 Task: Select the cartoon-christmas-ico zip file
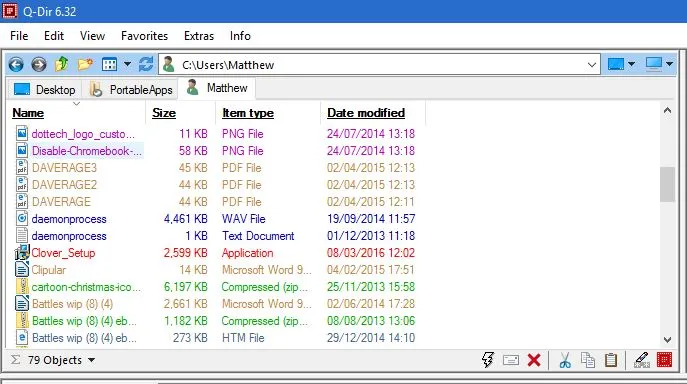click(x=86, y=287)
